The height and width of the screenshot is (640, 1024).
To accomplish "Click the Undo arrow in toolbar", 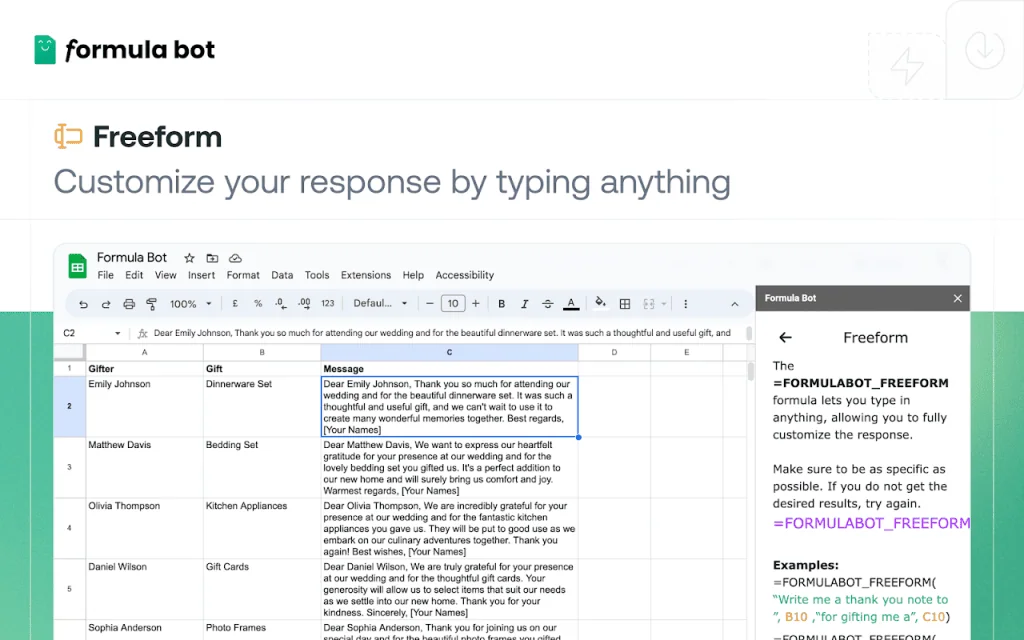I will pos(83,304).
